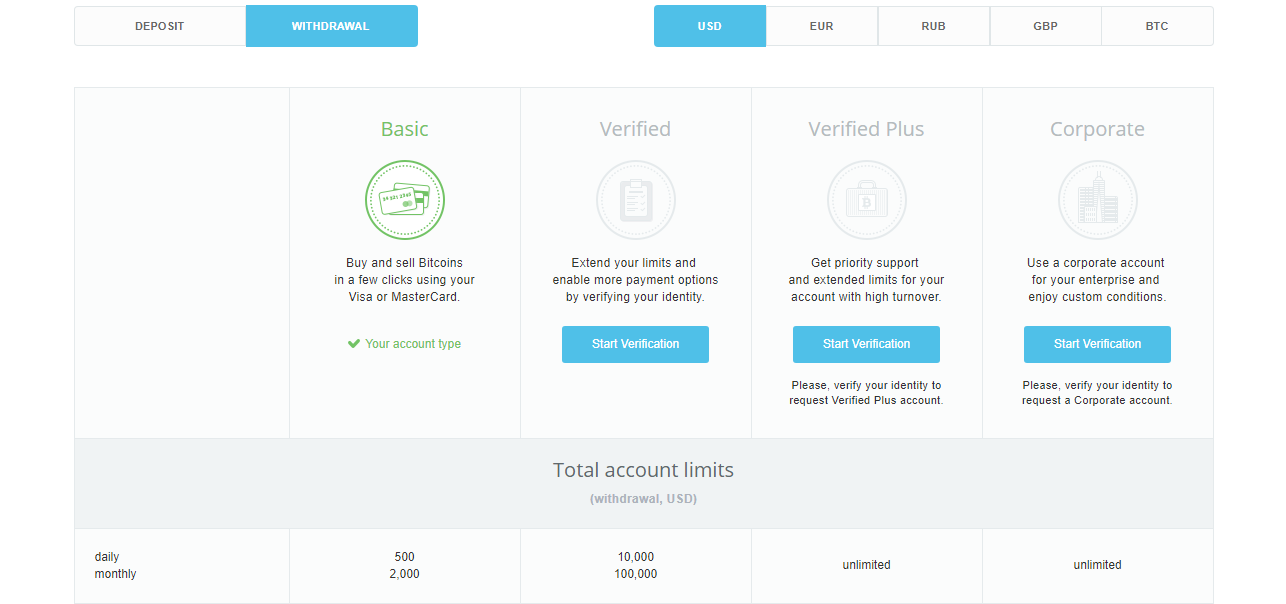Click the Basic credit card icon
Viewport: 1286px width, 604px height.
[405, 200]
